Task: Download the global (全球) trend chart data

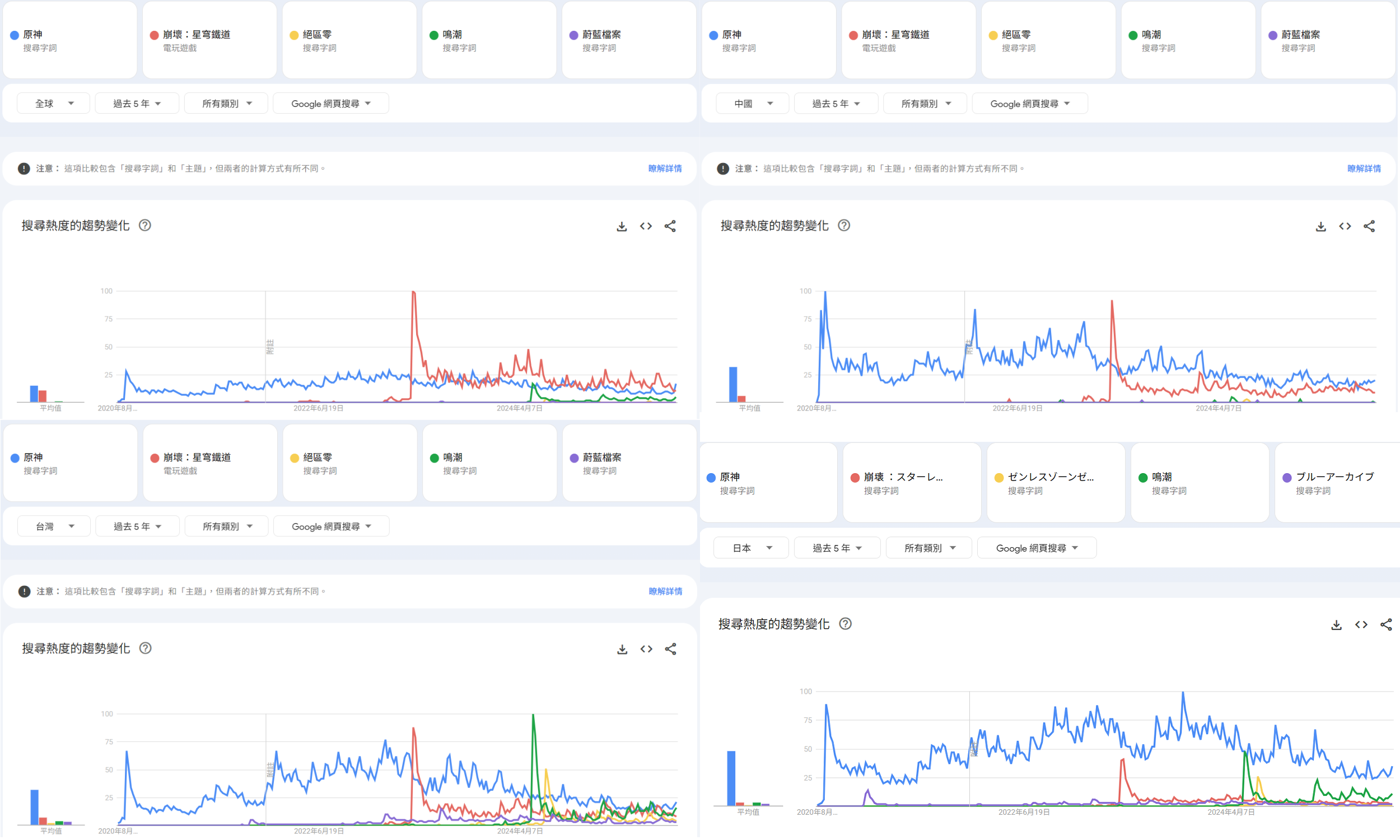Action: [x=622, y=226]
